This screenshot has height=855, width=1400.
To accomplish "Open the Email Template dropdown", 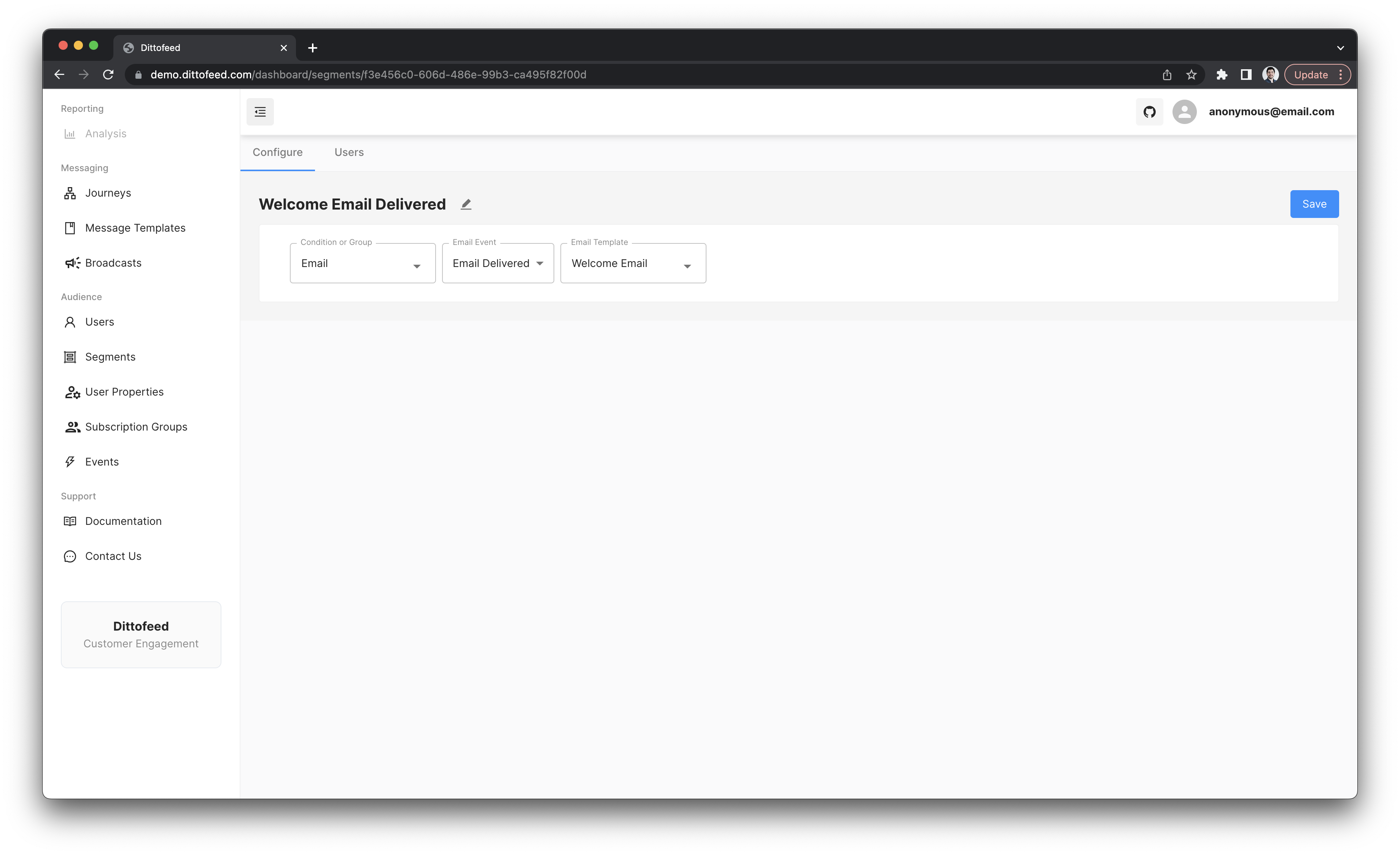I will (x=633, y=263).
